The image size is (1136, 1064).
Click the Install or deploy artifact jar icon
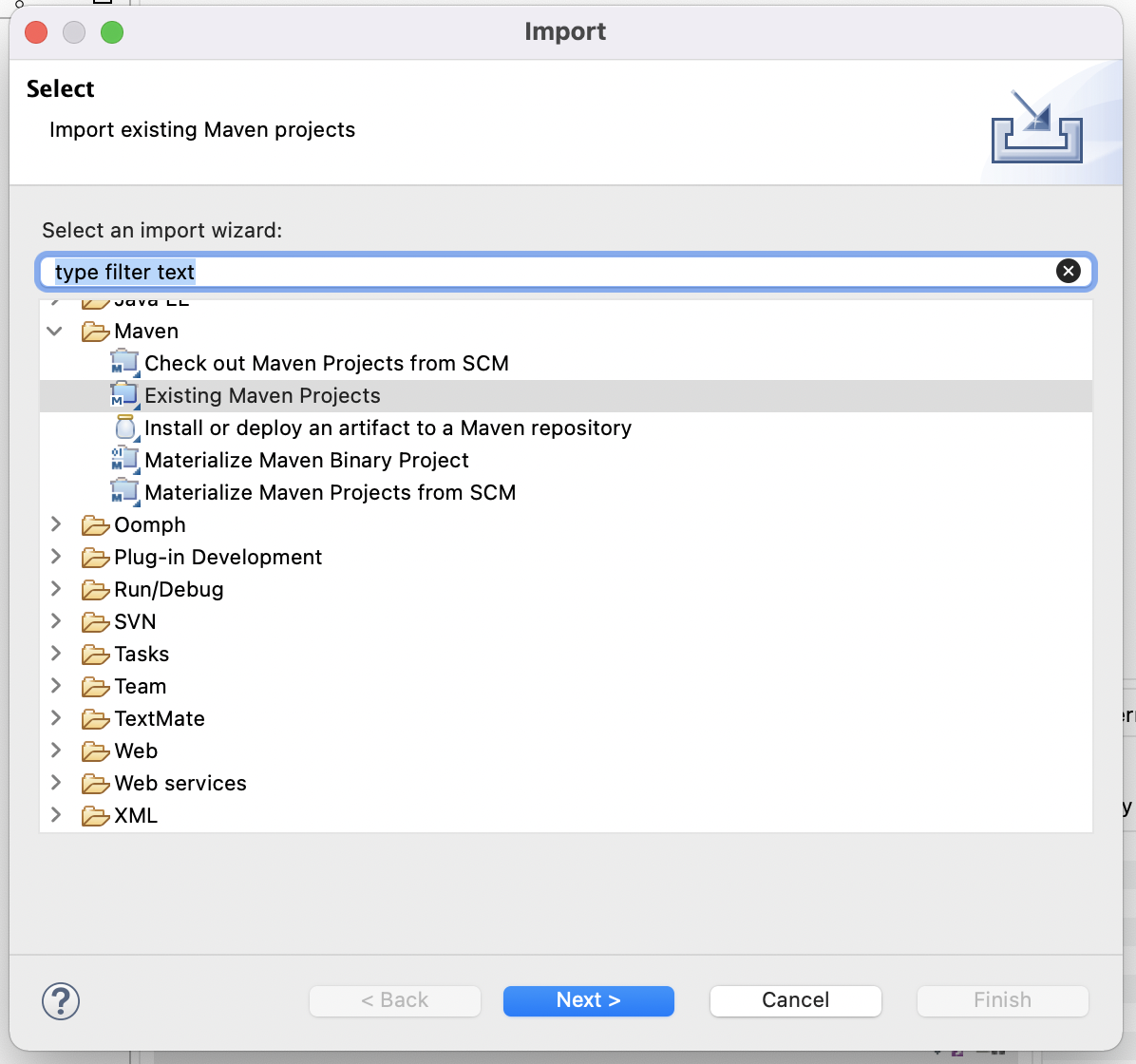point(125,427)
